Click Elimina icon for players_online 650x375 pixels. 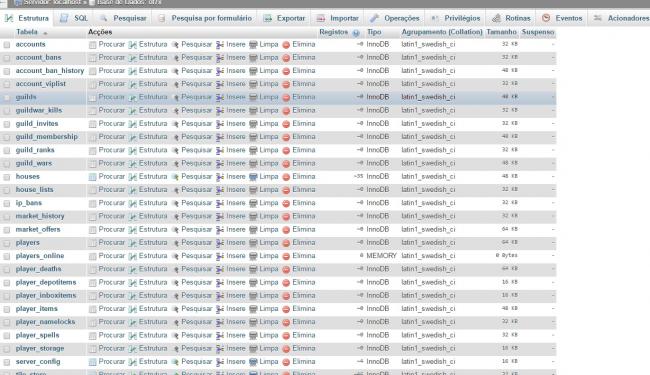[x=286, y=256]
